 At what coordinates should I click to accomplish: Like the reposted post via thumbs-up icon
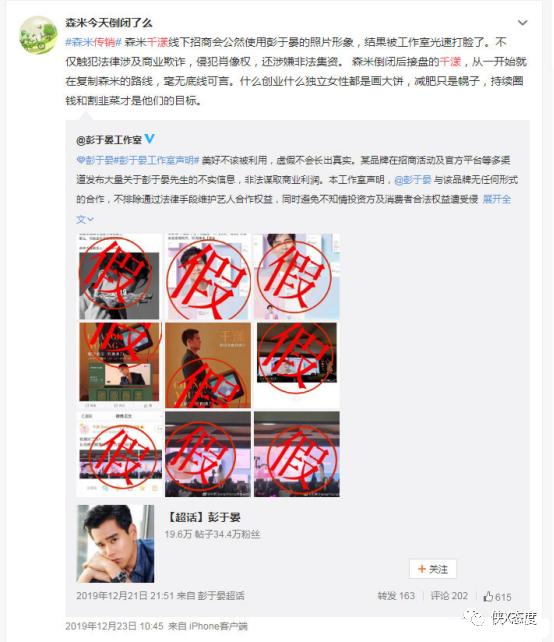pyautogui.click(x=488, y=596)
